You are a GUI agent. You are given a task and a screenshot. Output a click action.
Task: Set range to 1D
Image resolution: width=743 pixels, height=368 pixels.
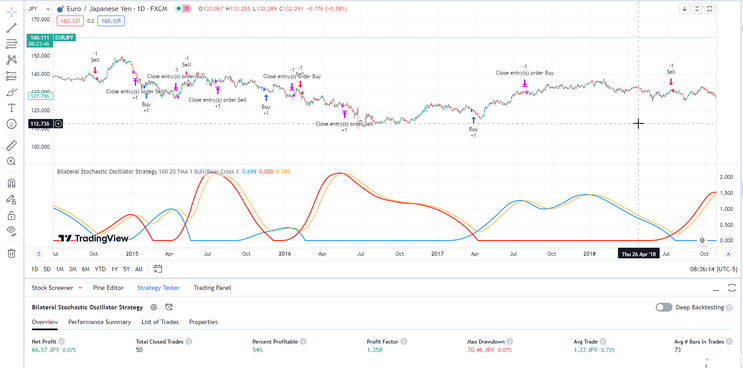(x=35, y=269)
